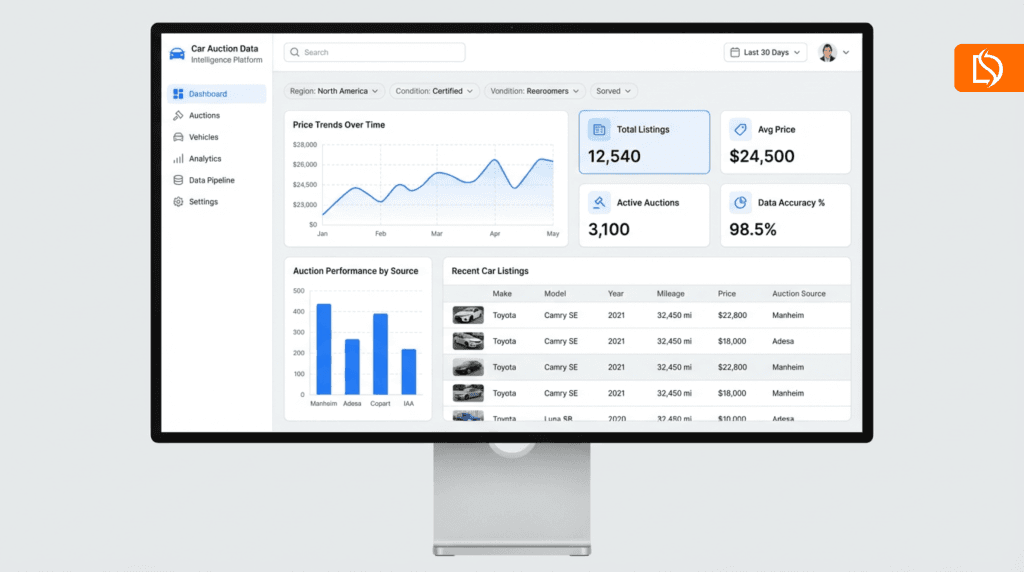Click the calendar icon beside Last 30 Days
The width and height of the screenshot is (1024, 572).
735,52
